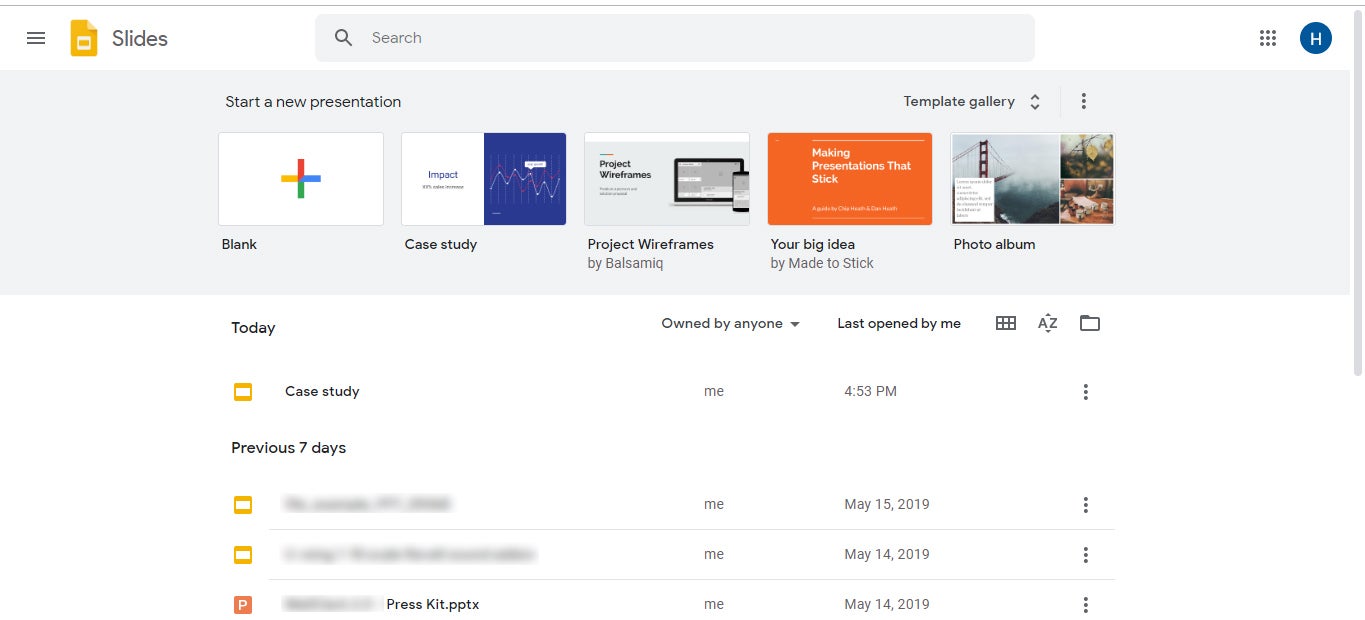Screen dimensions: 1365x620
Task: Choose the Your big idea template
Action: tap(850, 179)
